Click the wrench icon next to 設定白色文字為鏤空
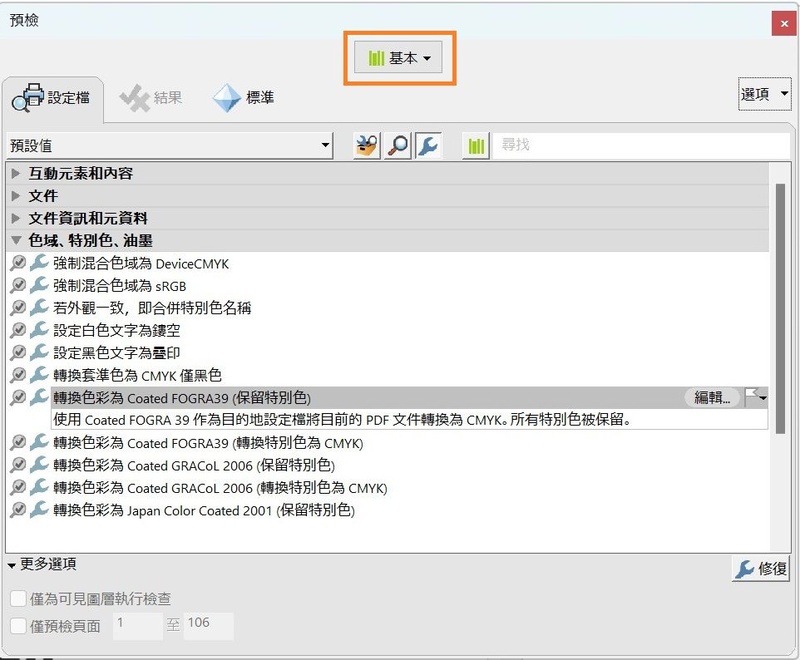The height and width of the screenshot is (660, 800). tap(38, 328)
